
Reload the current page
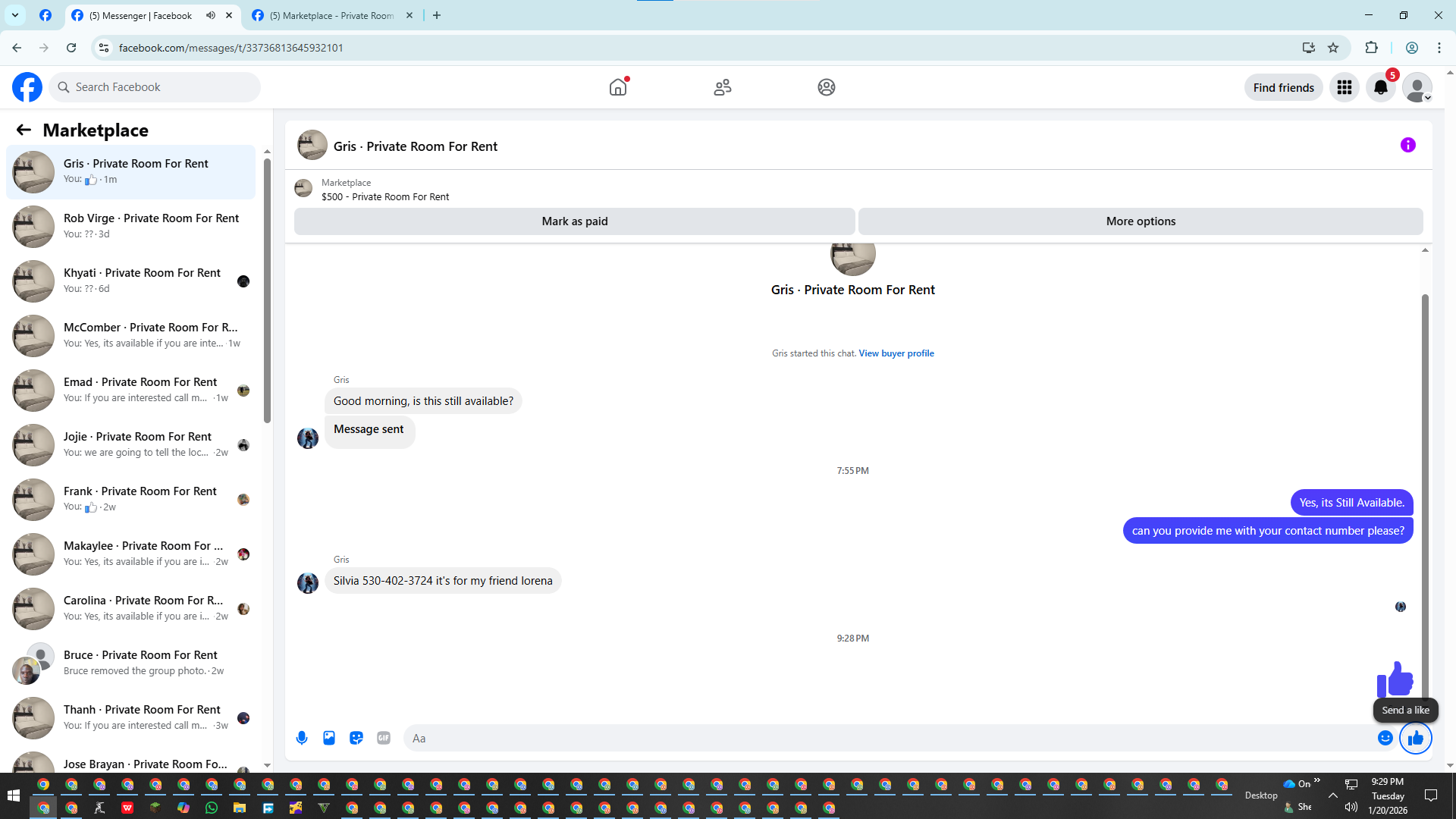(x=71, y=48)
